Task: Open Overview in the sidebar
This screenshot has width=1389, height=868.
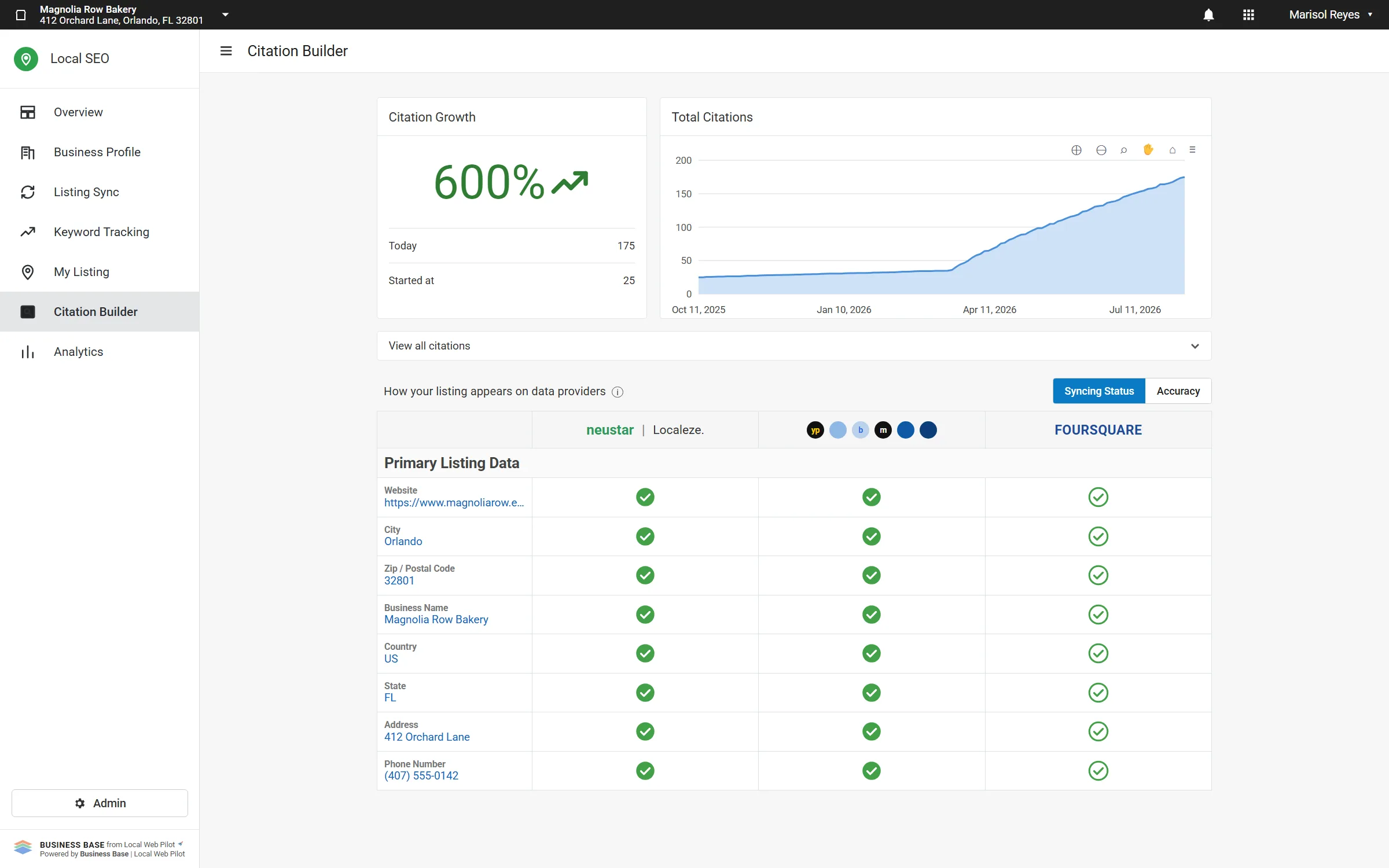Action: point(100,112)
